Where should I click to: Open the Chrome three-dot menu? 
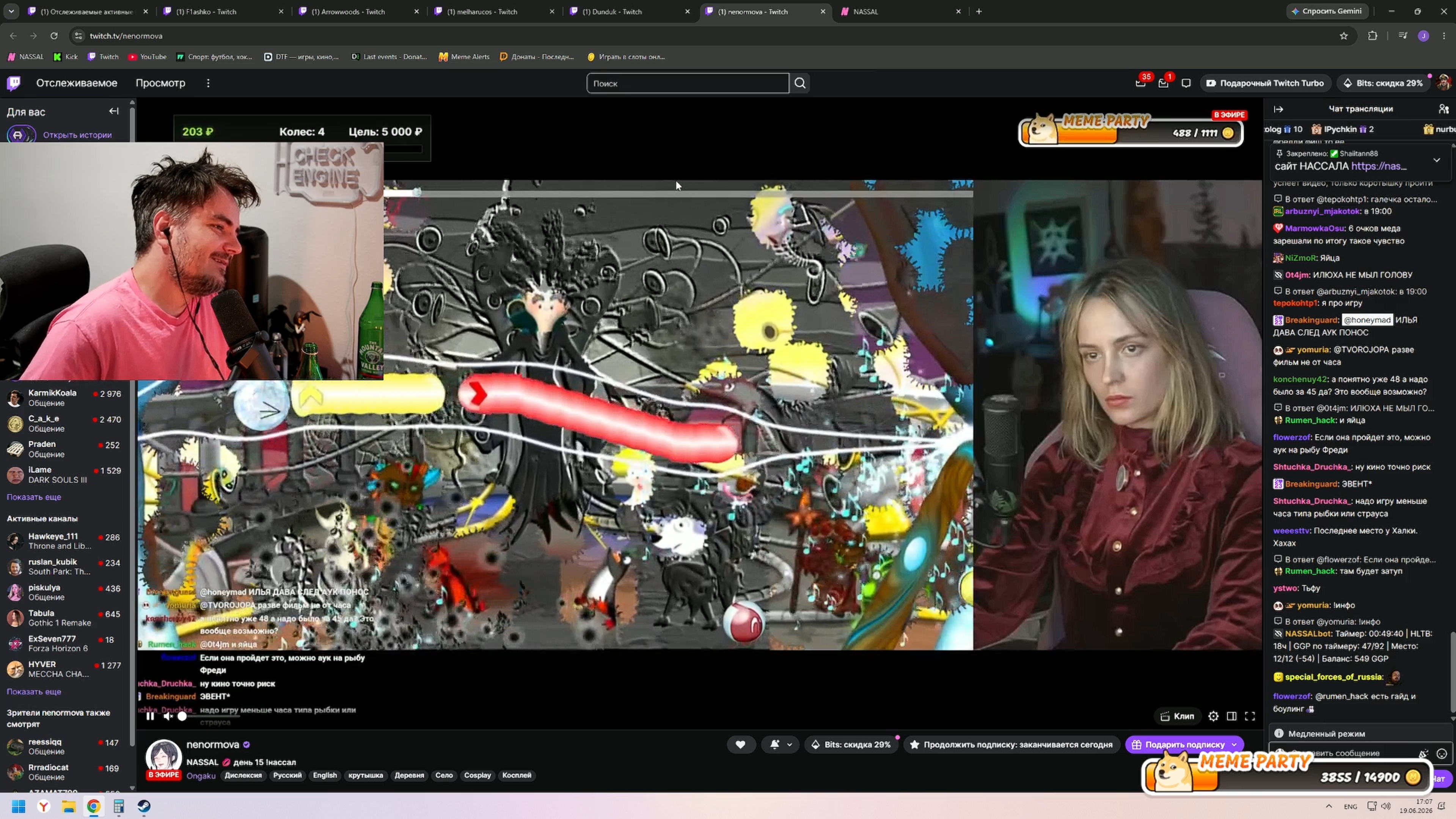pos(1444,36)
